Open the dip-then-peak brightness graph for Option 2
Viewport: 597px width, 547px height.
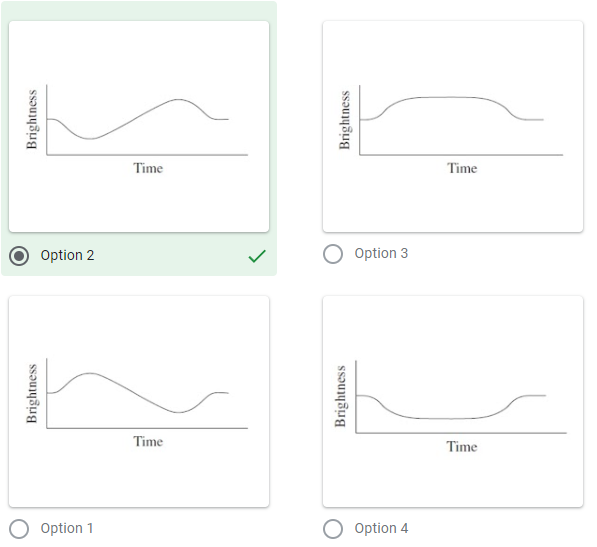(x=139, y=126)
